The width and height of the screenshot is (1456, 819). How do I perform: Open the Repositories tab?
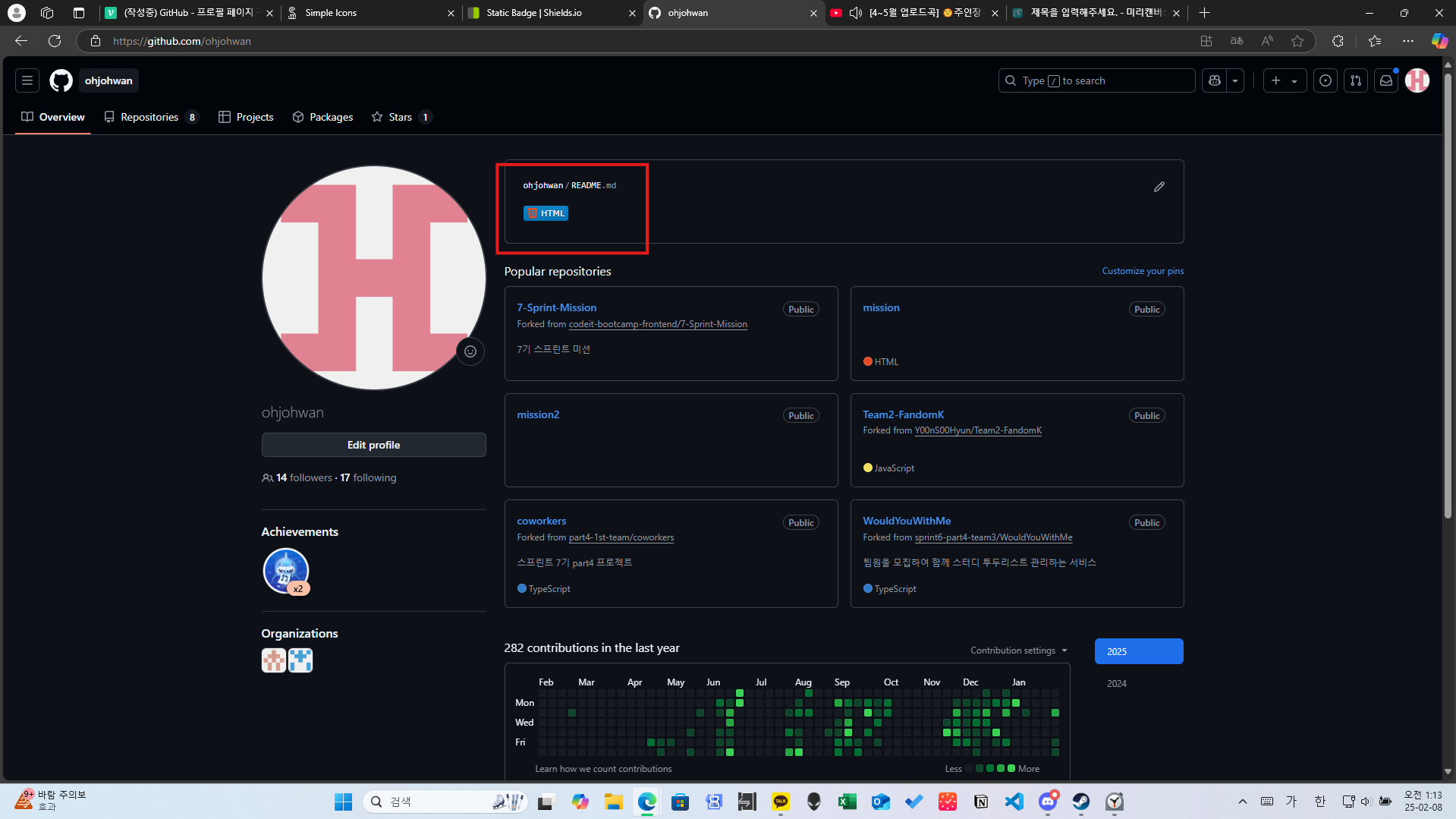click(x=151, y=117)
